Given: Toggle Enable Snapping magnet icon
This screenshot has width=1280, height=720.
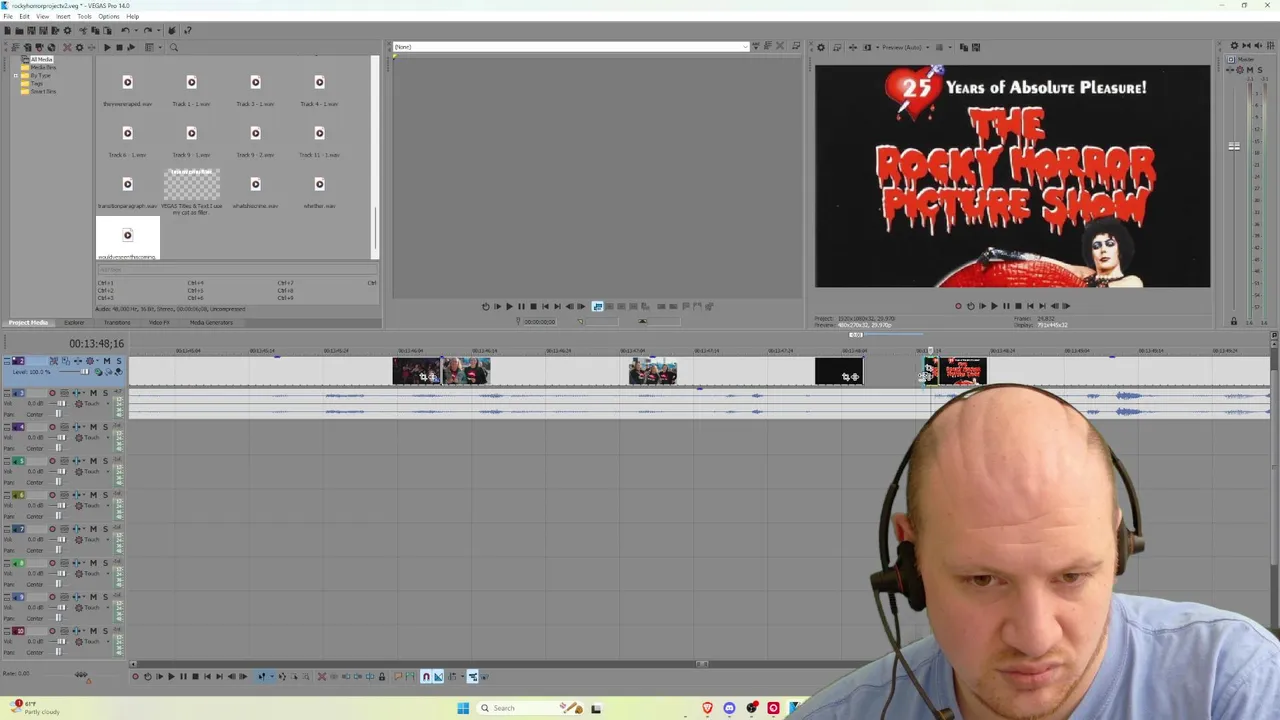Looking at the screenshot, I should pyautogui.click(x=426, y=677).
